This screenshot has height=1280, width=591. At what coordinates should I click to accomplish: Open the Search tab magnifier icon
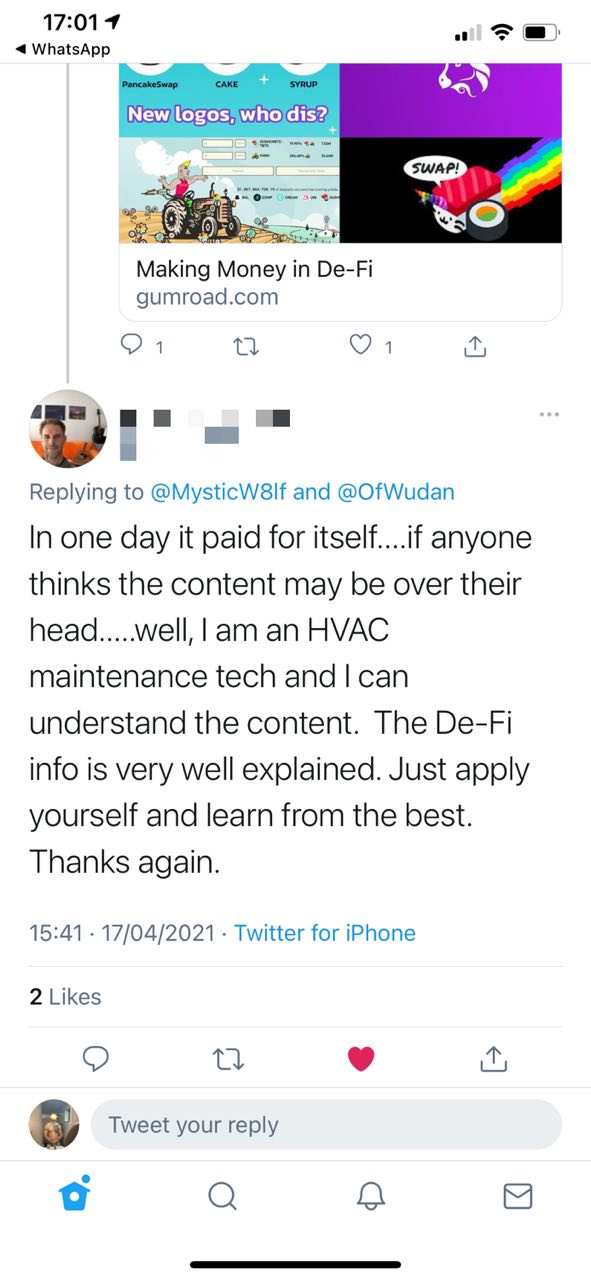coord(222,1196)
